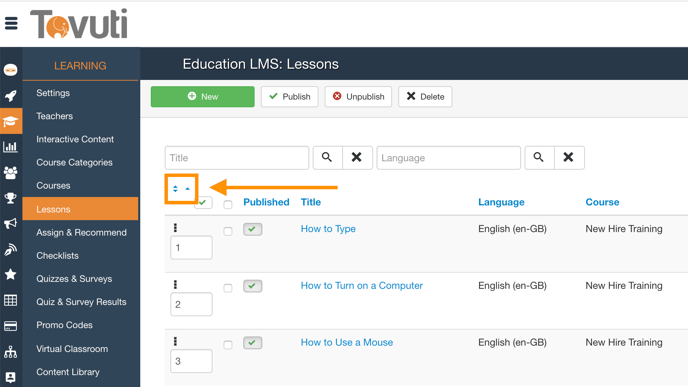Toggle the select-all checkbox in the header row

coord(228,204)
